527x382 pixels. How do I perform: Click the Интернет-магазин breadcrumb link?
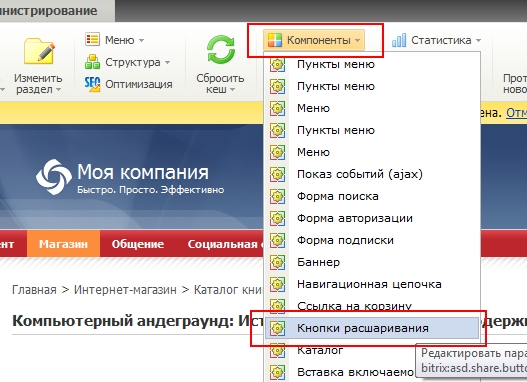125,290
